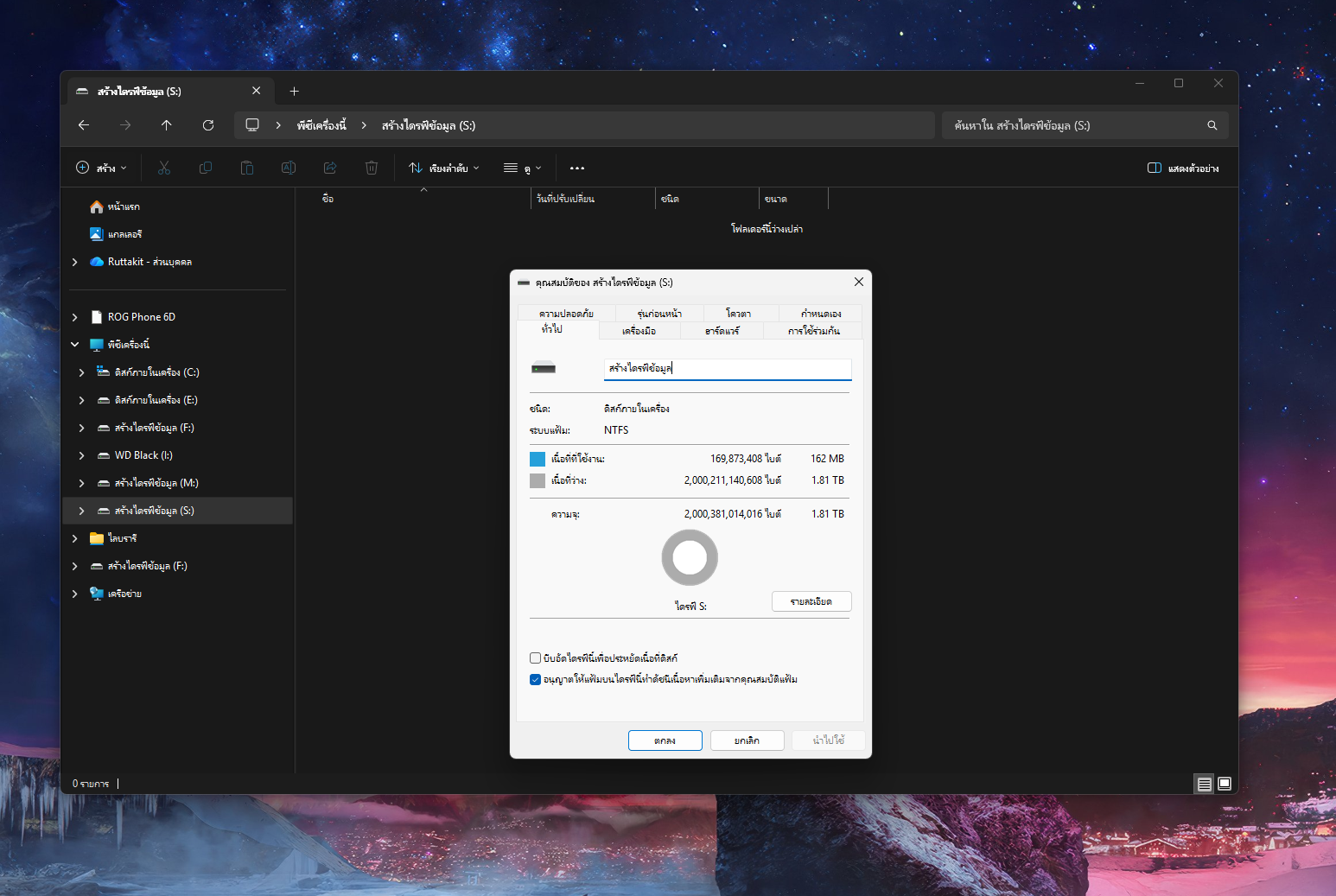Click the Share icon in toolbar
The height and width of the screenshot is (896, 1336).
[330, 168]
